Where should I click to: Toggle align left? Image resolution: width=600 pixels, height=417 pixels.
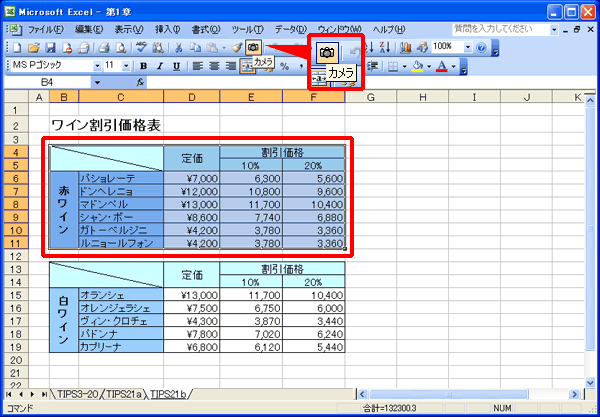point(197,67)
